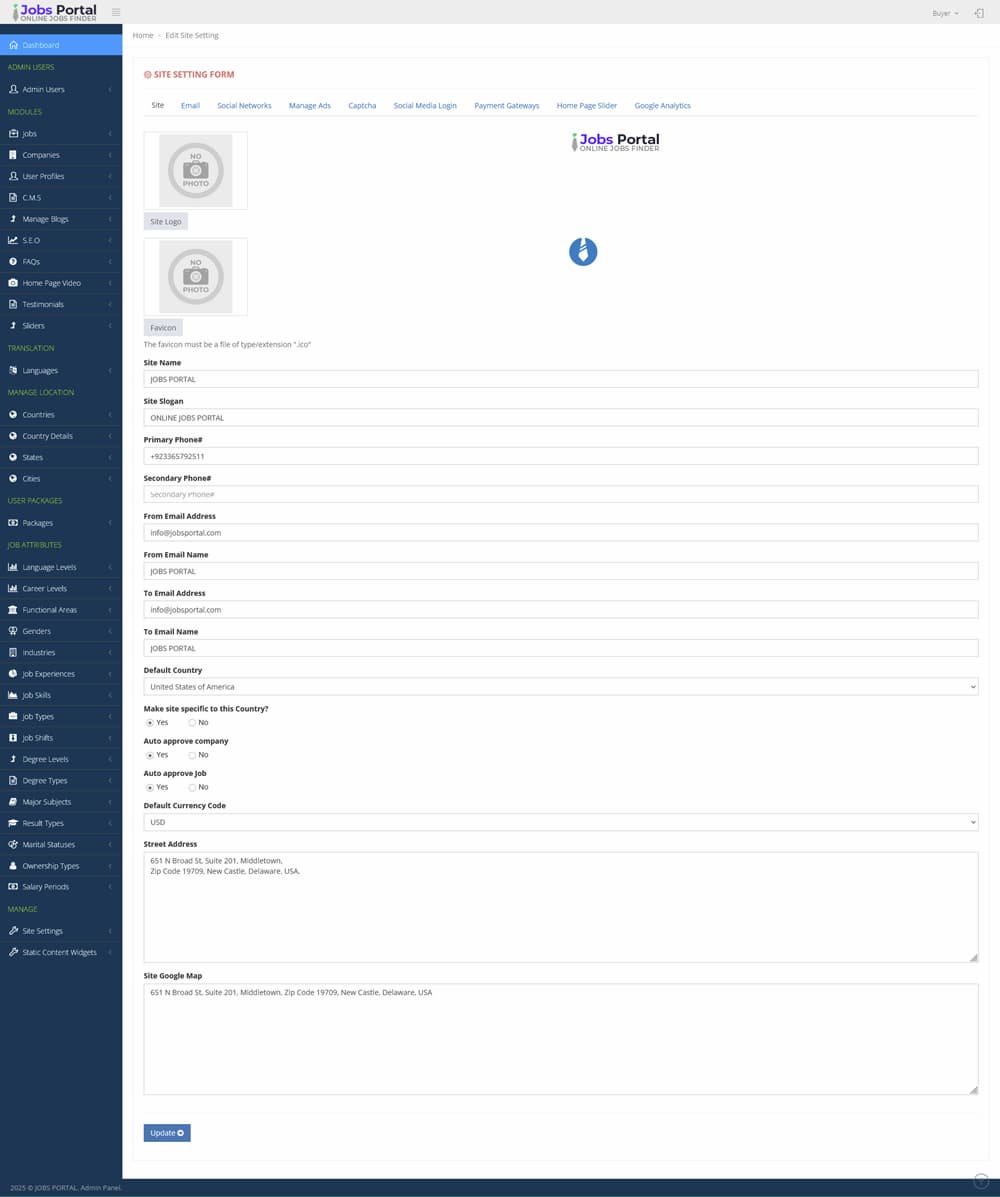The height and width of the screenshot is (1197, 1000).
Task: Click the C.M.S document icon
Action: click(13, 198)
